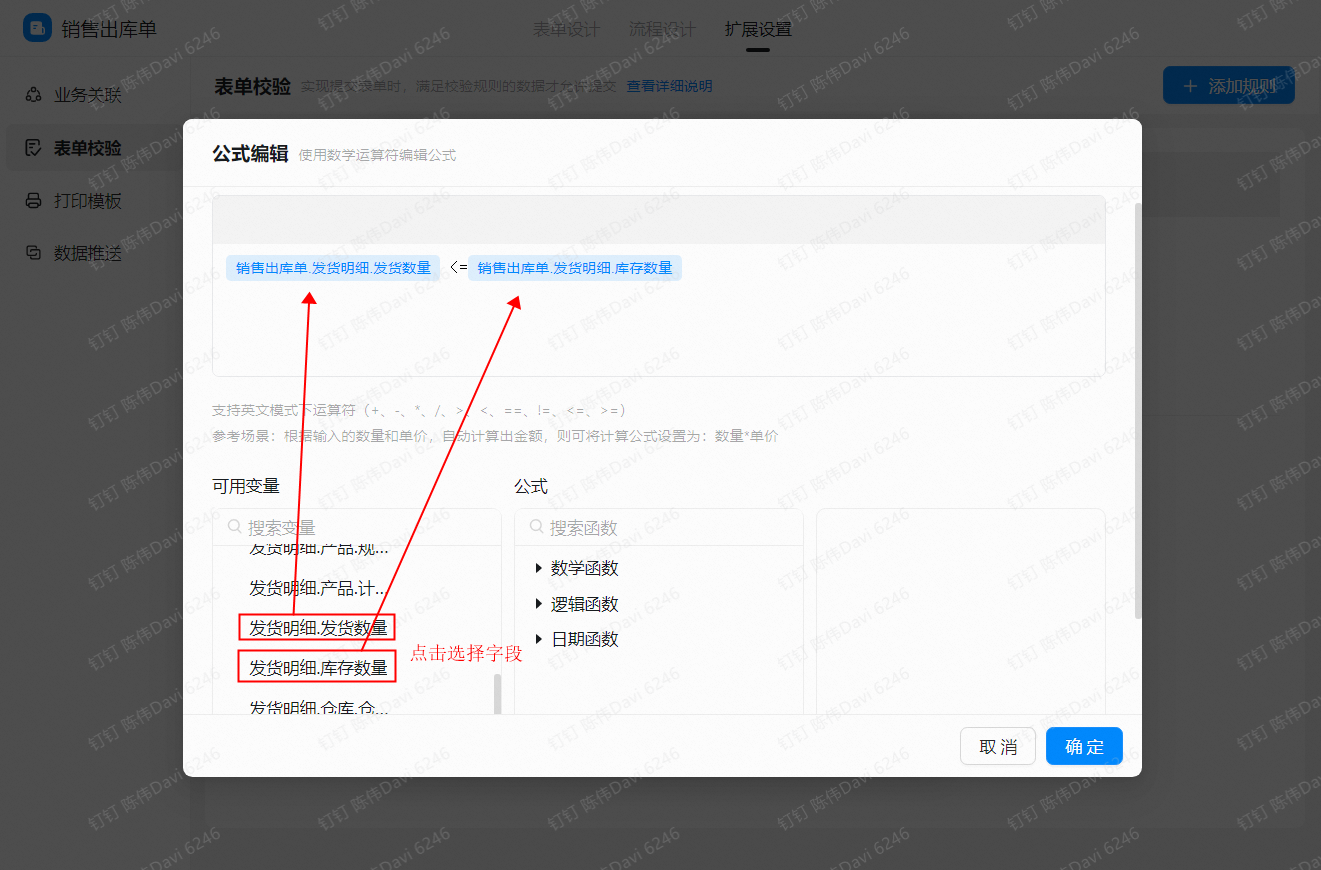The image size is (1321, 870).
Task: Click the 打印模板 printer icon
Action: coord(34,201)
